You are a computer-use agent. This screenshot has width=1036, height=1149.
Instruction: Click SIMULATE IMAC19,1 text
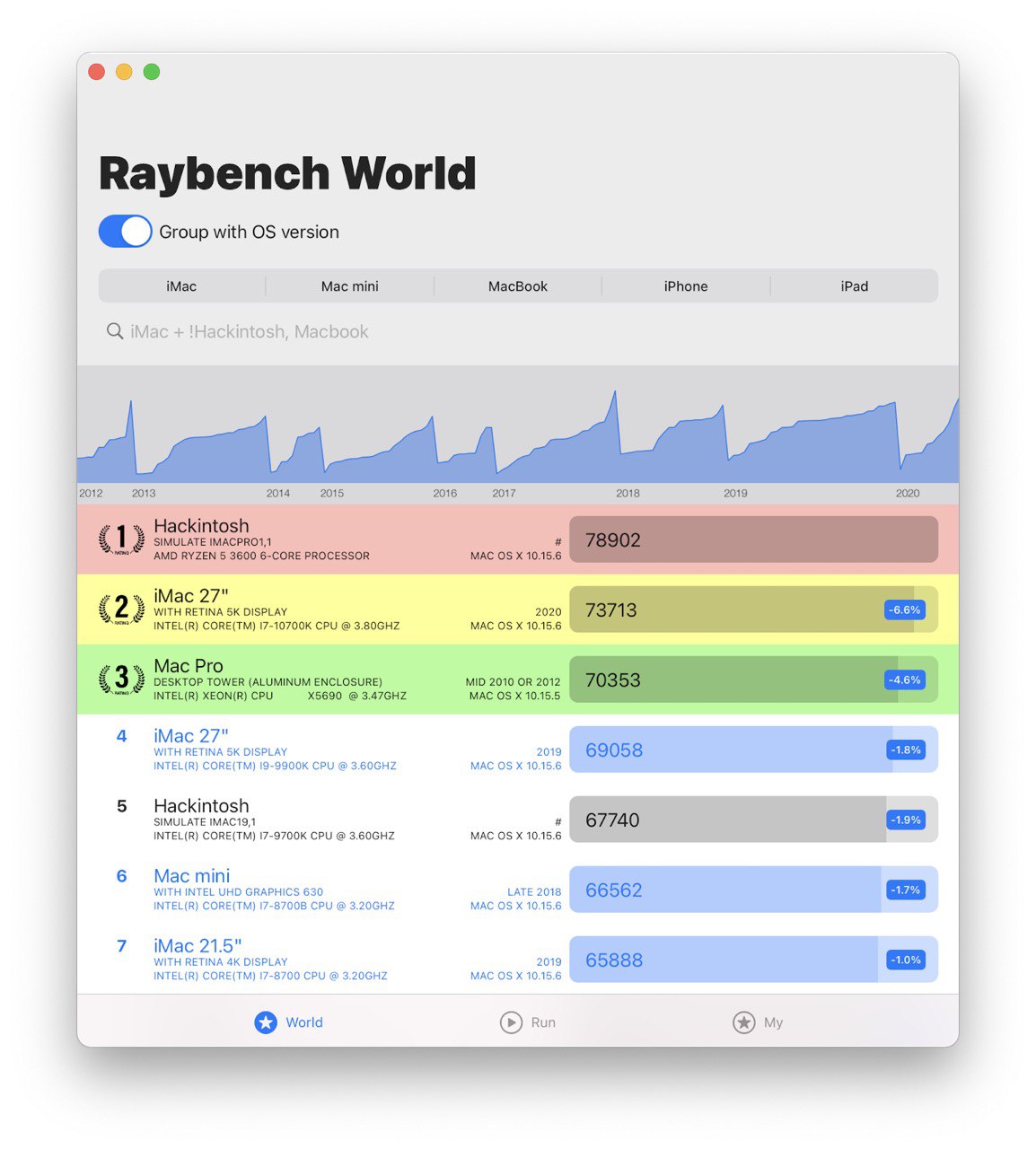pyautogui.click(x=205, y=822)
